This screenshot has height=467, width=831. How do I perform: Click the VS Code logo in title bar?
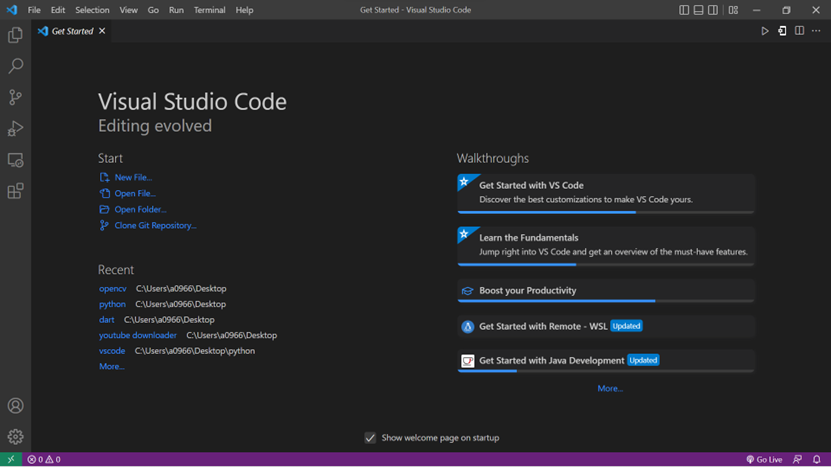(x=12, y=10)
